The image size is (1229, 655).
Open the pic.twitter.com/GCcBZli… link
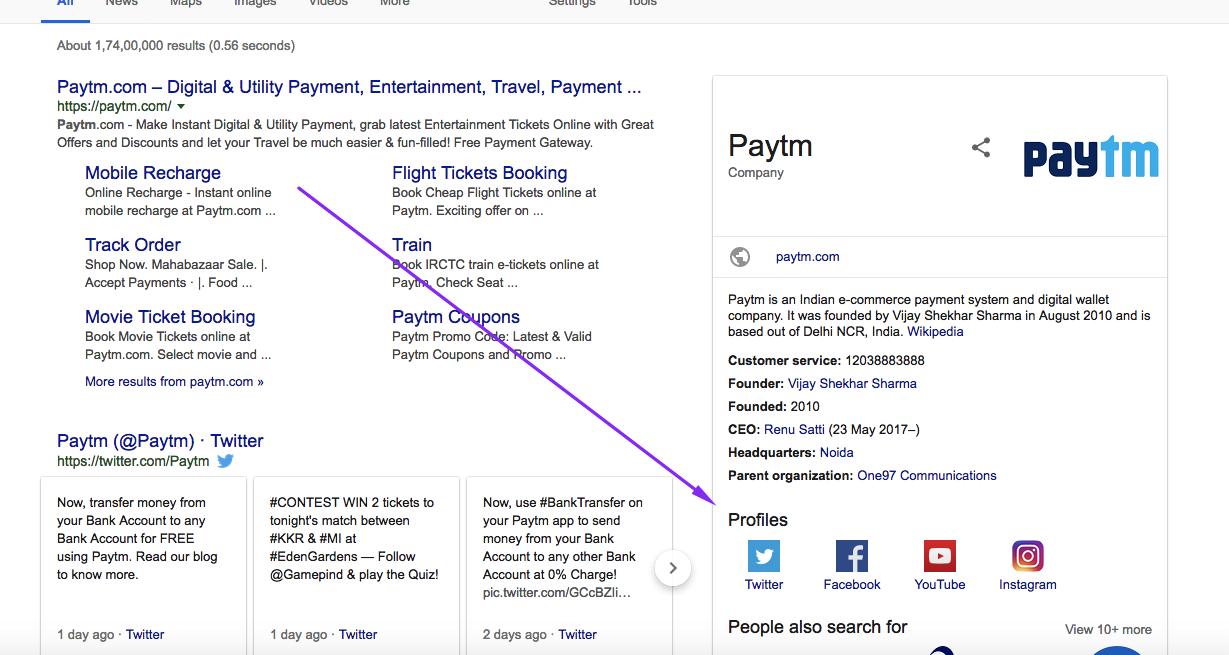[x=557, y=593]
